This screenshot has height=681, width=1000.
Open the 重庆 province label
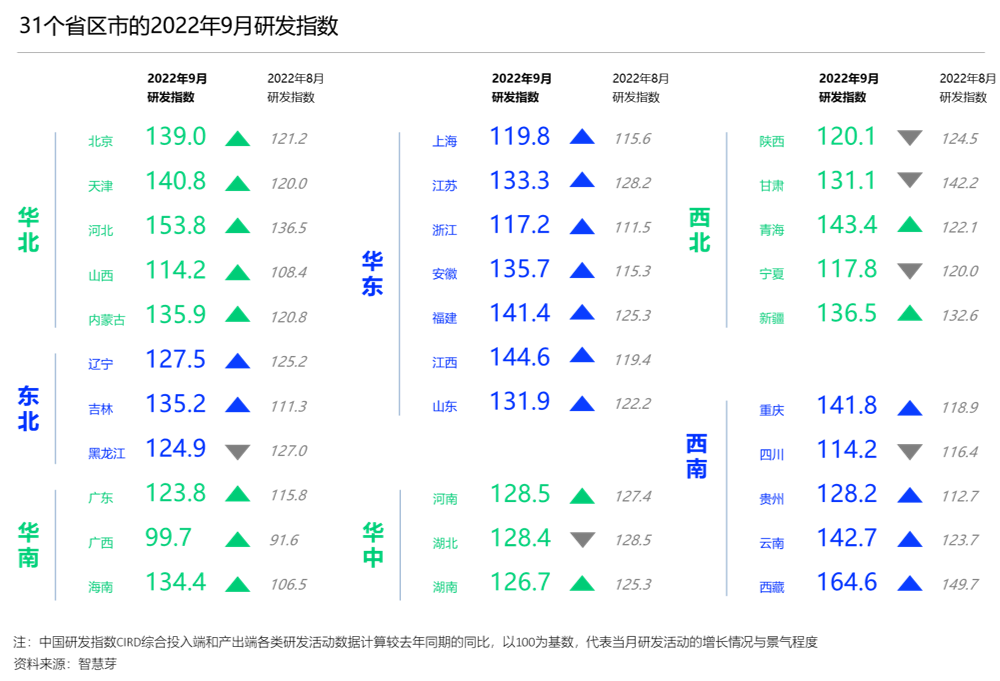click(771, 410)
